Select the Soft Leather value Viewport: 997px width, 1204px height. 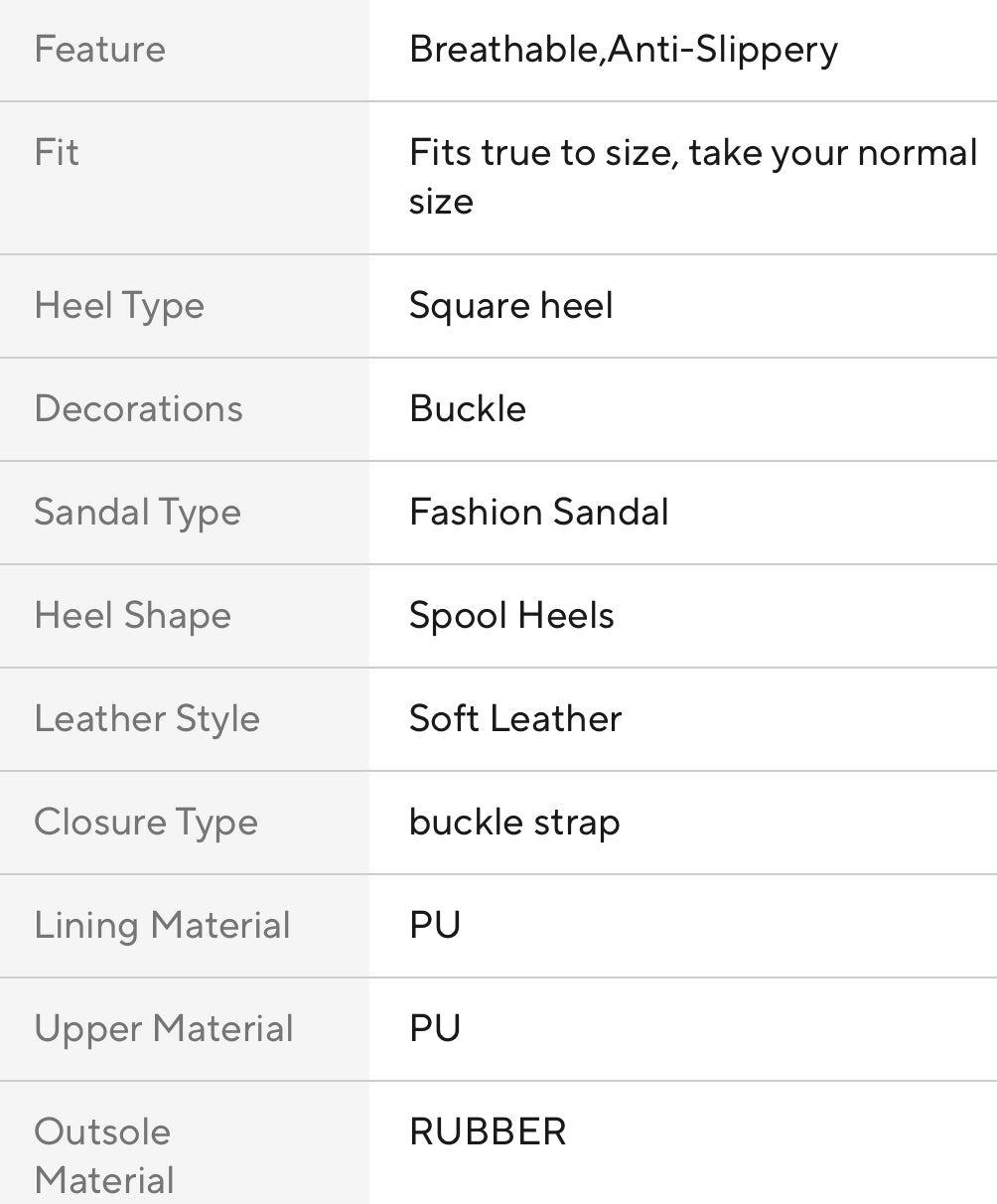[515, 718]
